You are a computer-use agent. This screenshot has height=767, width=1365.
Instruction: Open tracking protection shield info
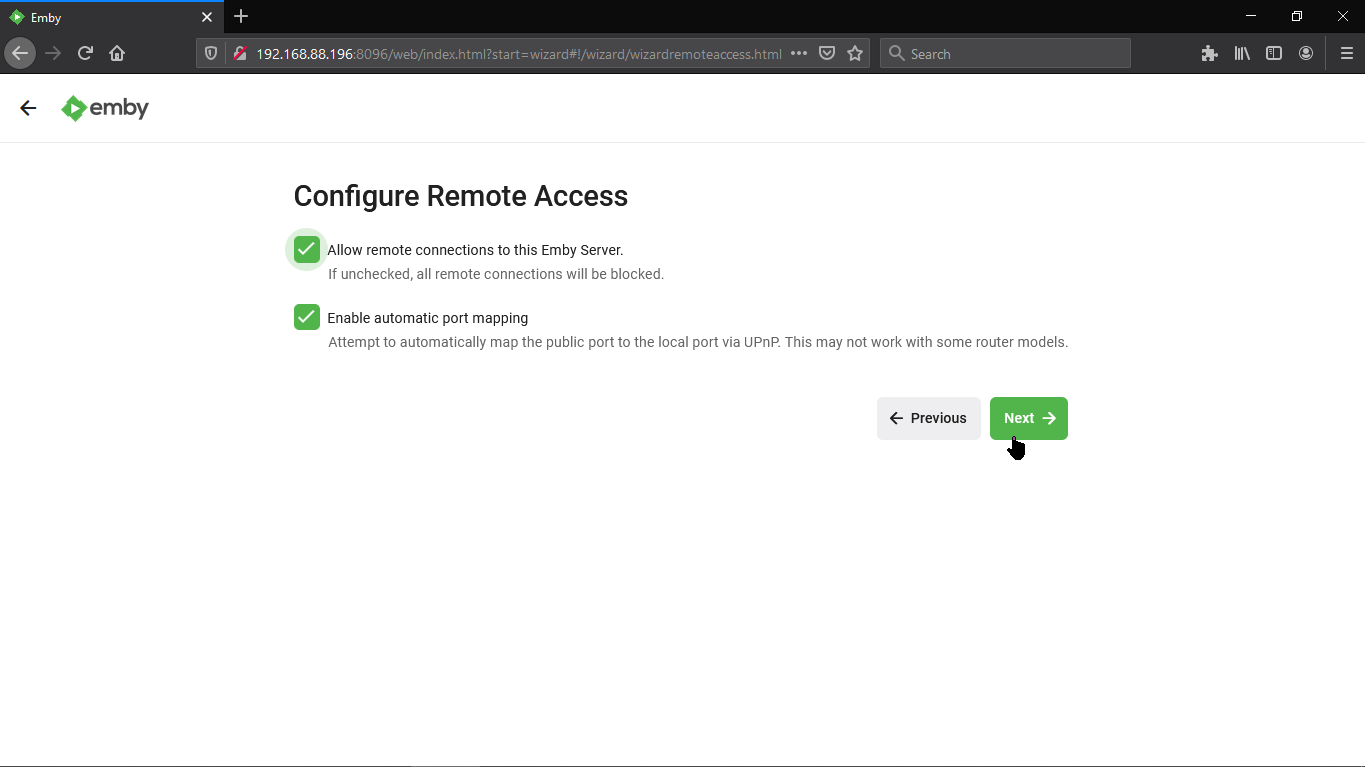[211, 54]
